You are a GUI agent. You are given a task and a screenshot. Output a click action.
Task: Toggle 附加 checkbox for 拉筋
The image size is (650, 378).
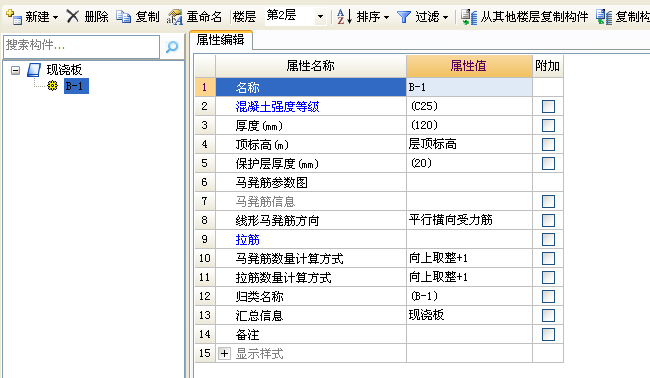pos(548,239)
